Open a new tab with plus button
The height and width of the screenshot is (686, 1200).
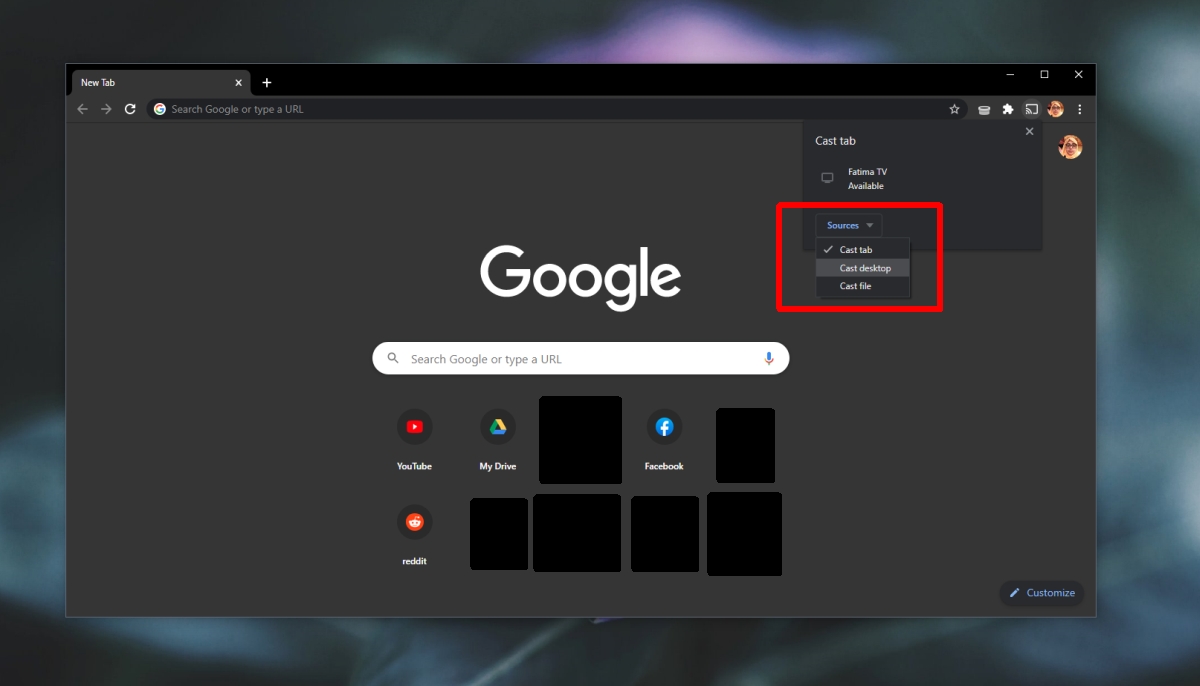point(267,83)
